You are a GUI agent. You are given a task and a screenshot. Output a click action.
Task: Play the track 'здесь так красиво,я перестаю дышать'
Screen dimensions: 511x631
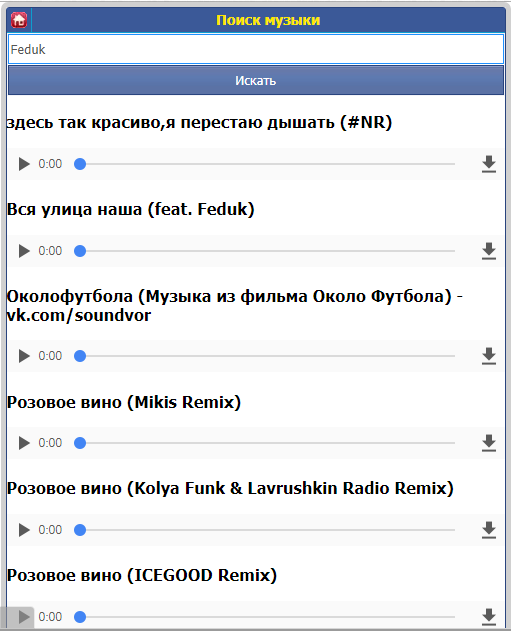(x=24, y=164)
